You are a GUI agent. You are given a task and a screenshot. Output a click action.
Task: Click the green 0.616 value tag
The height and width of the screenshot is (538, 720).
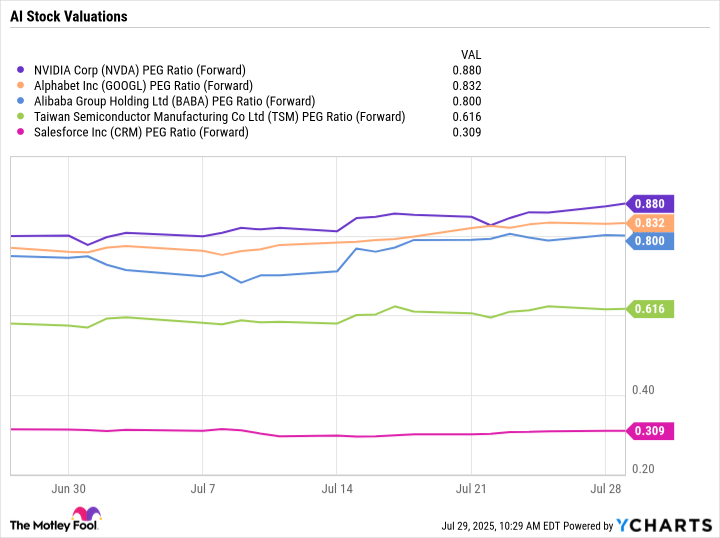(x=650, y=309)
